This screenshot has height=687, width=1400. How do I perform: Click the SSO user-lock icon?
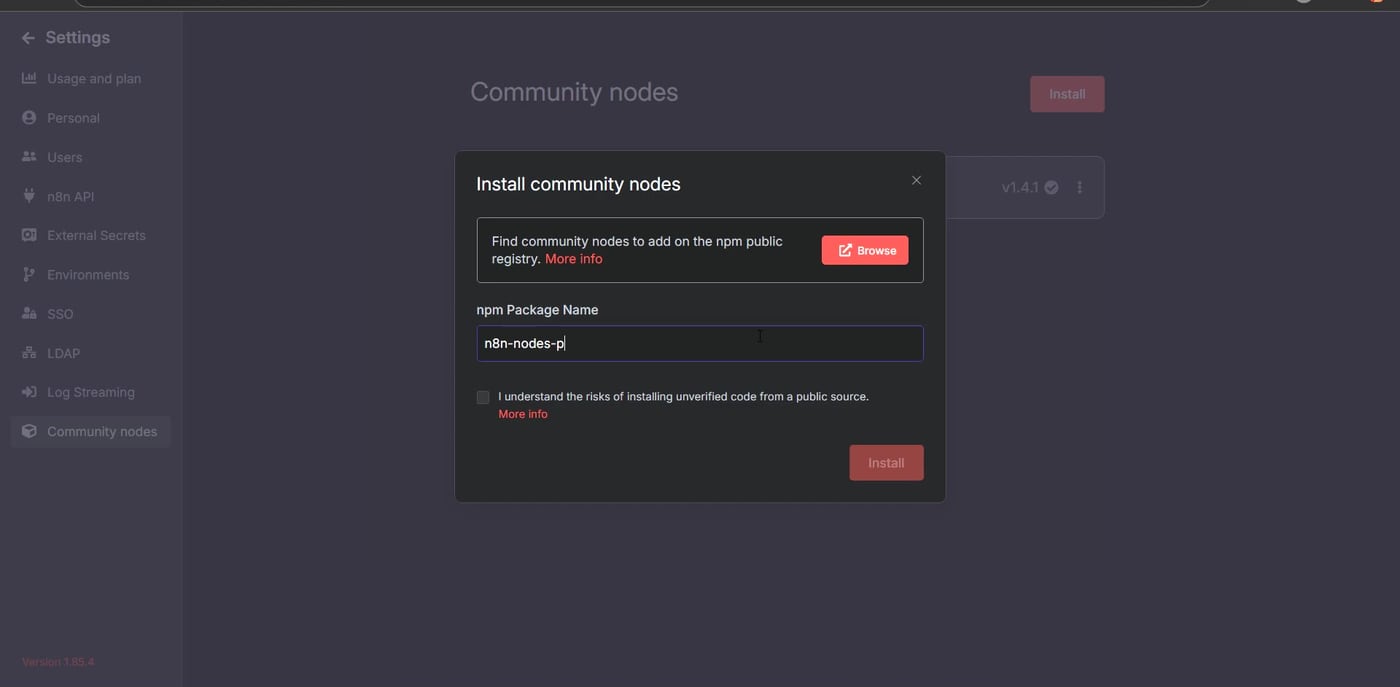[x=29, y=313]
